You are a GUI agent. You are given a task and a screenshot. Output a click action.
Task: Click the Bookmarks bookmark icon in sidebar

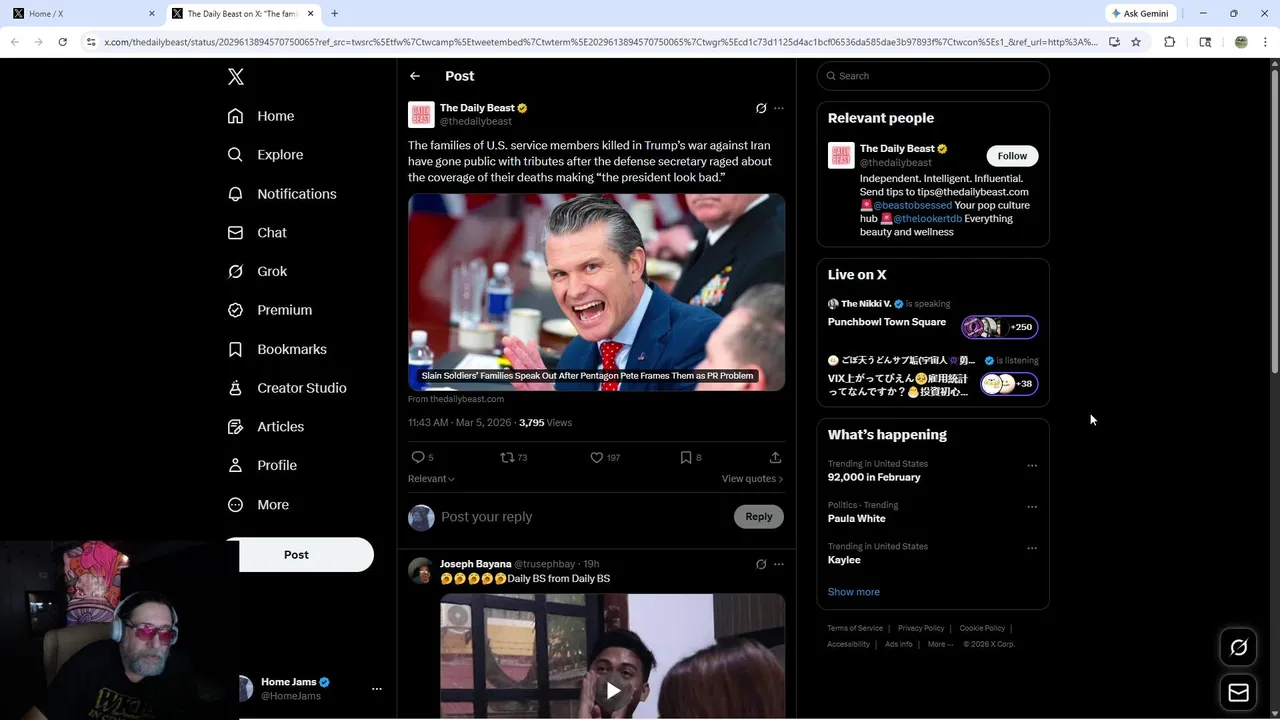coord(236,349)
